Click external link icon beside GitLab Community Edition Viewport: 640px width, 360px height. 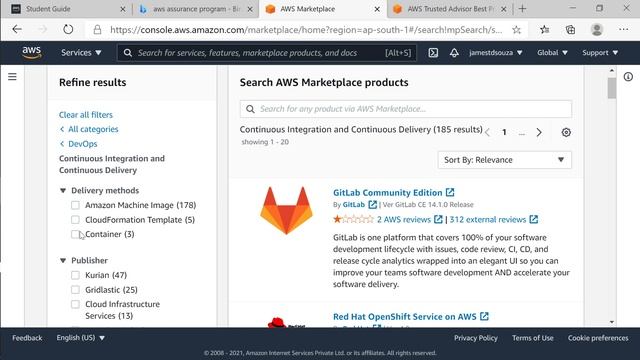450,192
